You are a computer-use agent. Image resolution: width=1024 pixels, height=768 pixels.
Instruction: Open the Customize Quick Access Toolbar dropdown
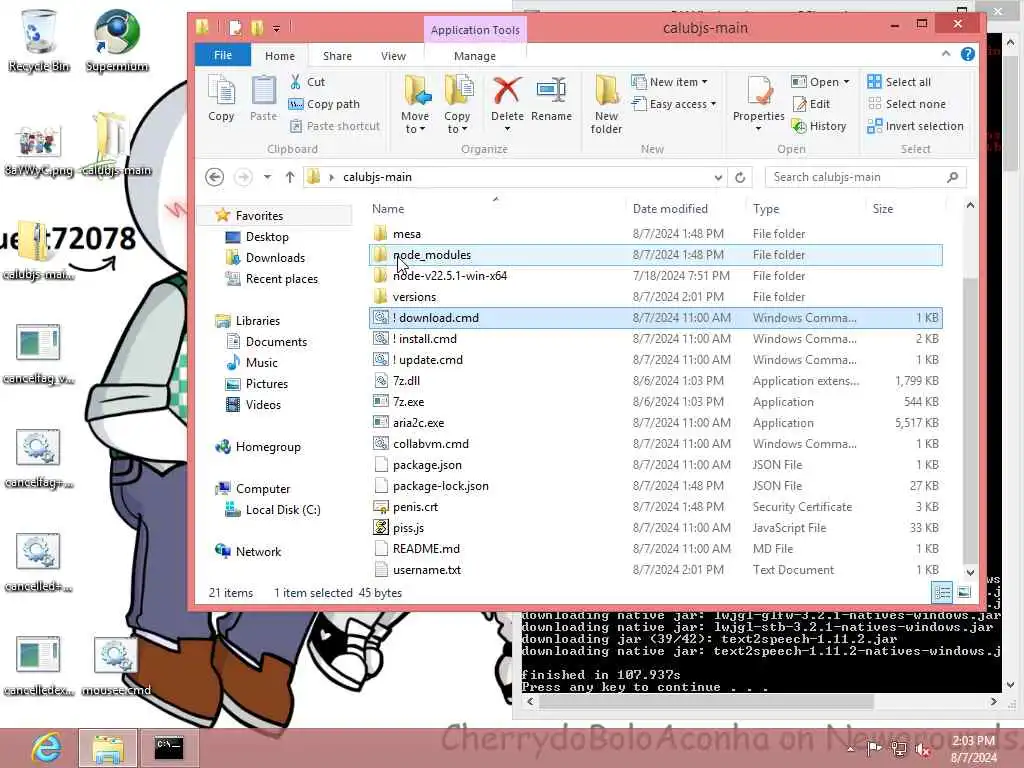276,28
